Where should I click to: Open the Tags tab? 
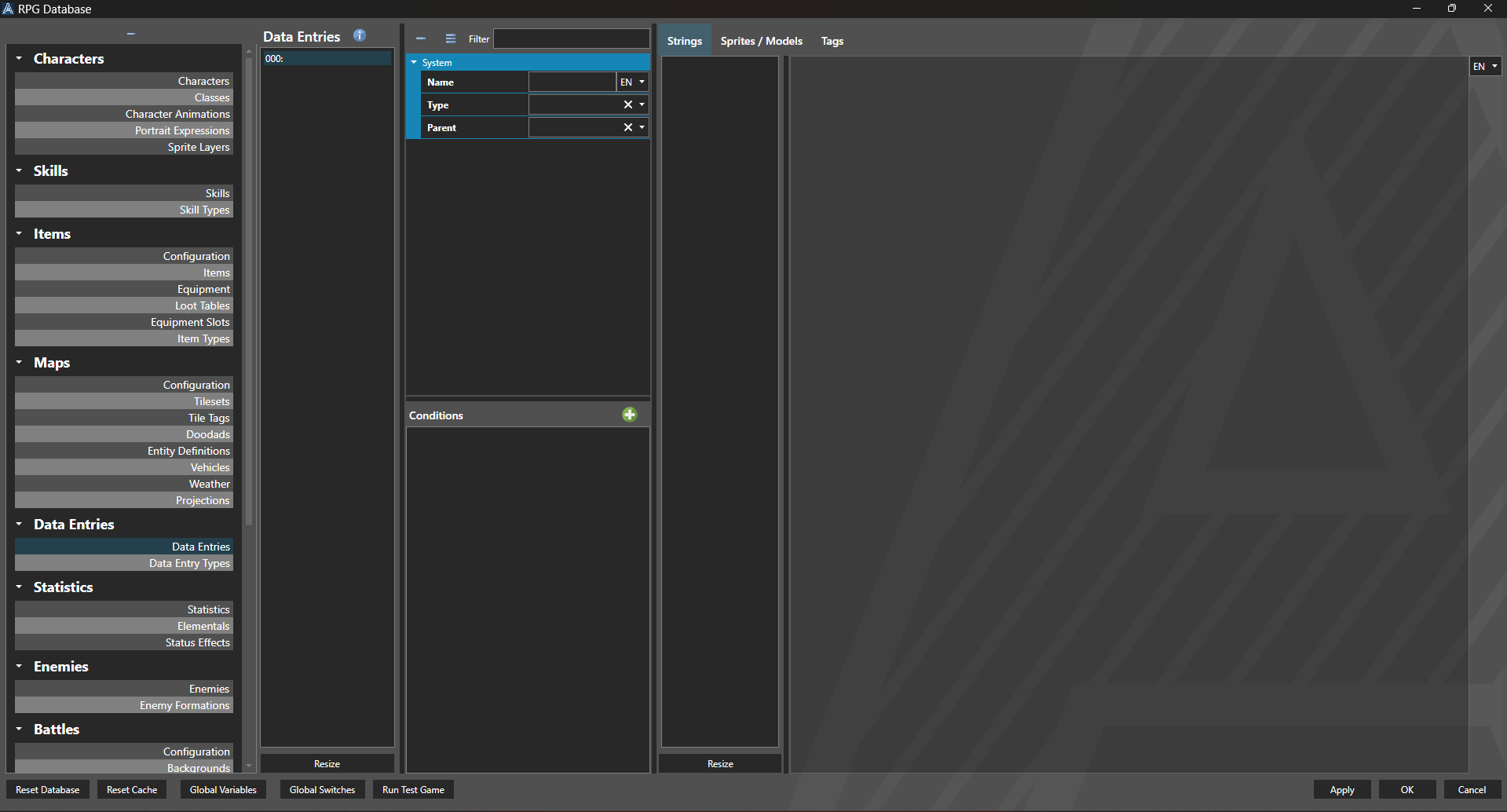pyautogui.click(x=832, y=41)
